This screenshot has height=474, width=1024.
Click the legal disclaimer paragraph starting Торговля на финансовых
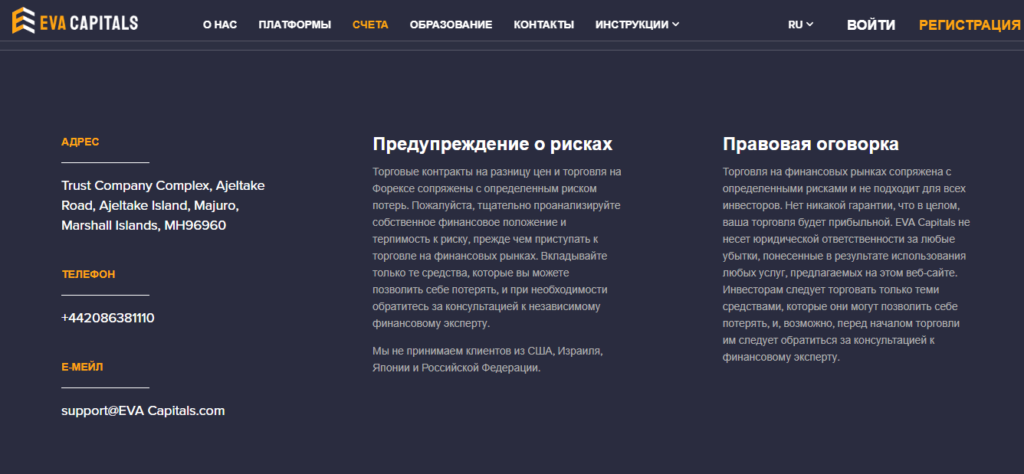[846, 264]
